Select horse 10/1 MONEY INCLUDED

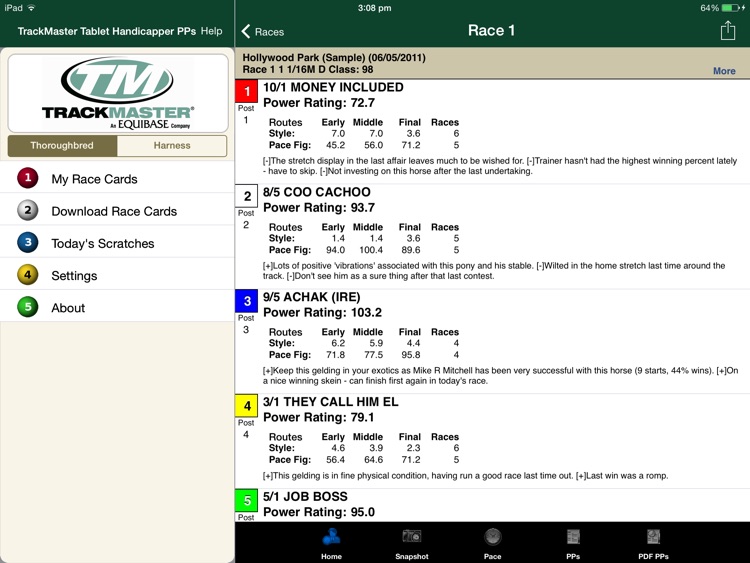[x=333, y=87]
